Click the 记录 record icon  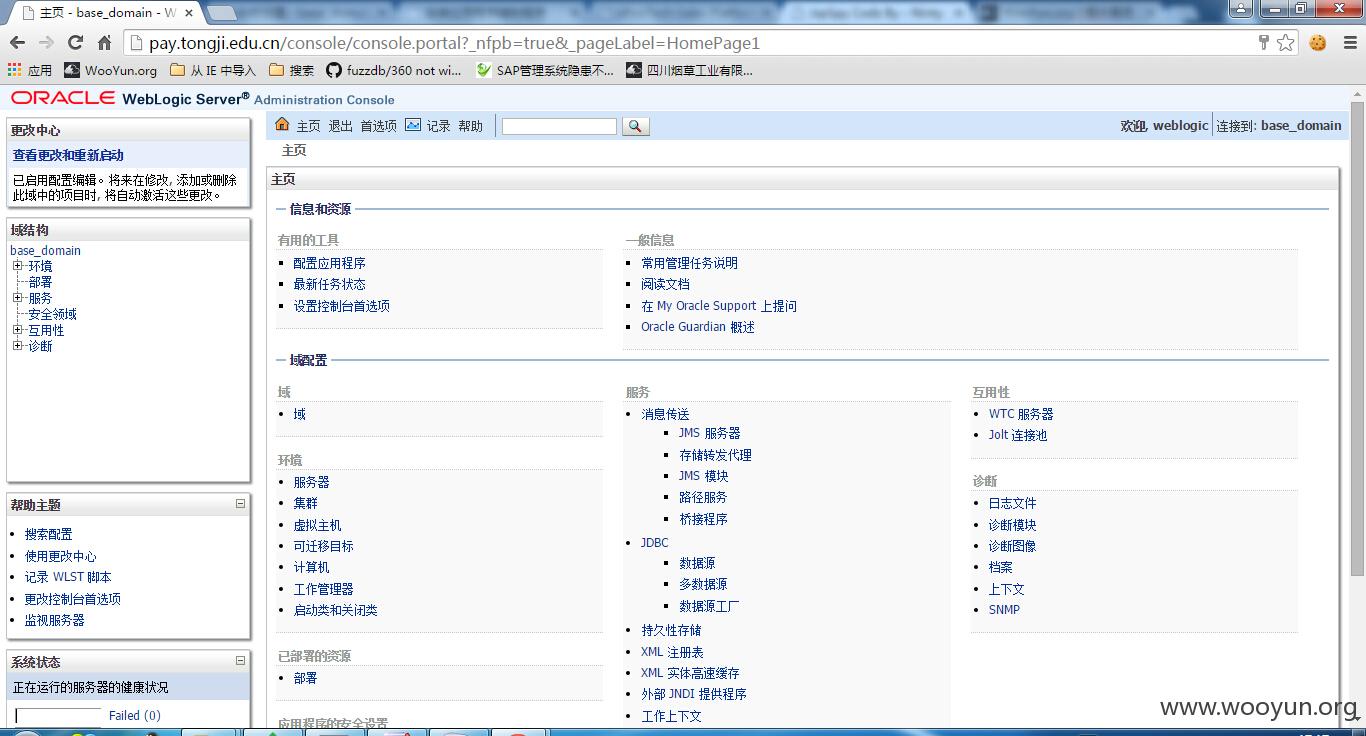(x=413, y=125)
